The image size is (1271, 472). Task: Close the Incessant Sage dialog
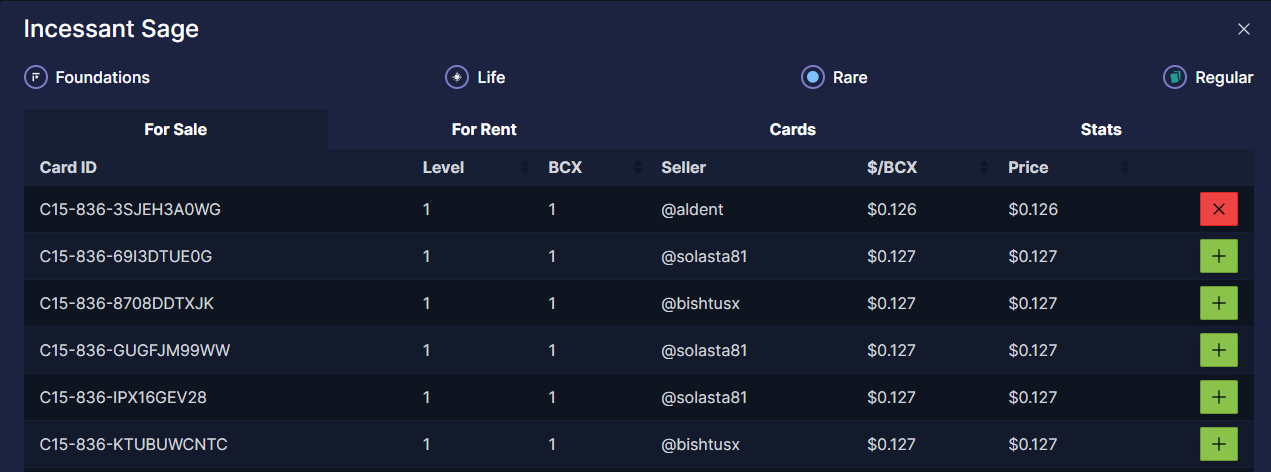1244,29
